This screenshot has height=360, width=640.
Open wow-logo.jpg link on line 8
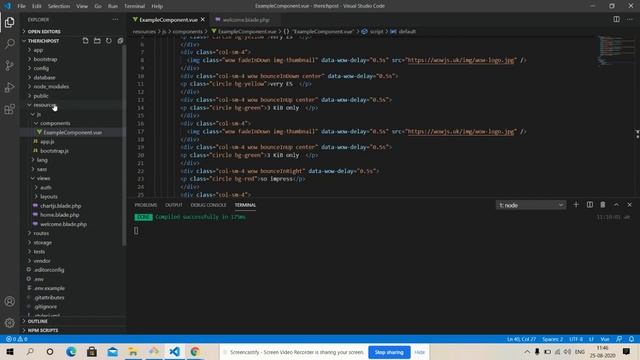(461, 60)
